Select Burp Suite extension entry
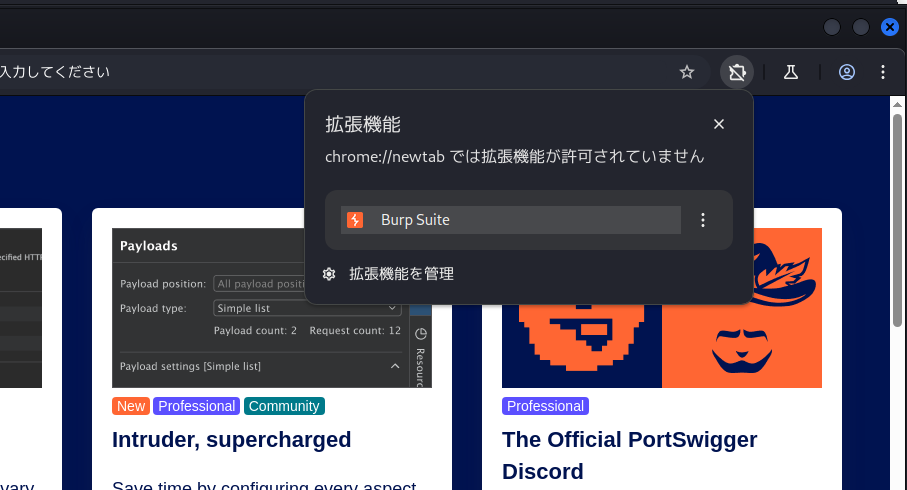The image size is (907, 490). pyautogui.click(x=511, y=220)
